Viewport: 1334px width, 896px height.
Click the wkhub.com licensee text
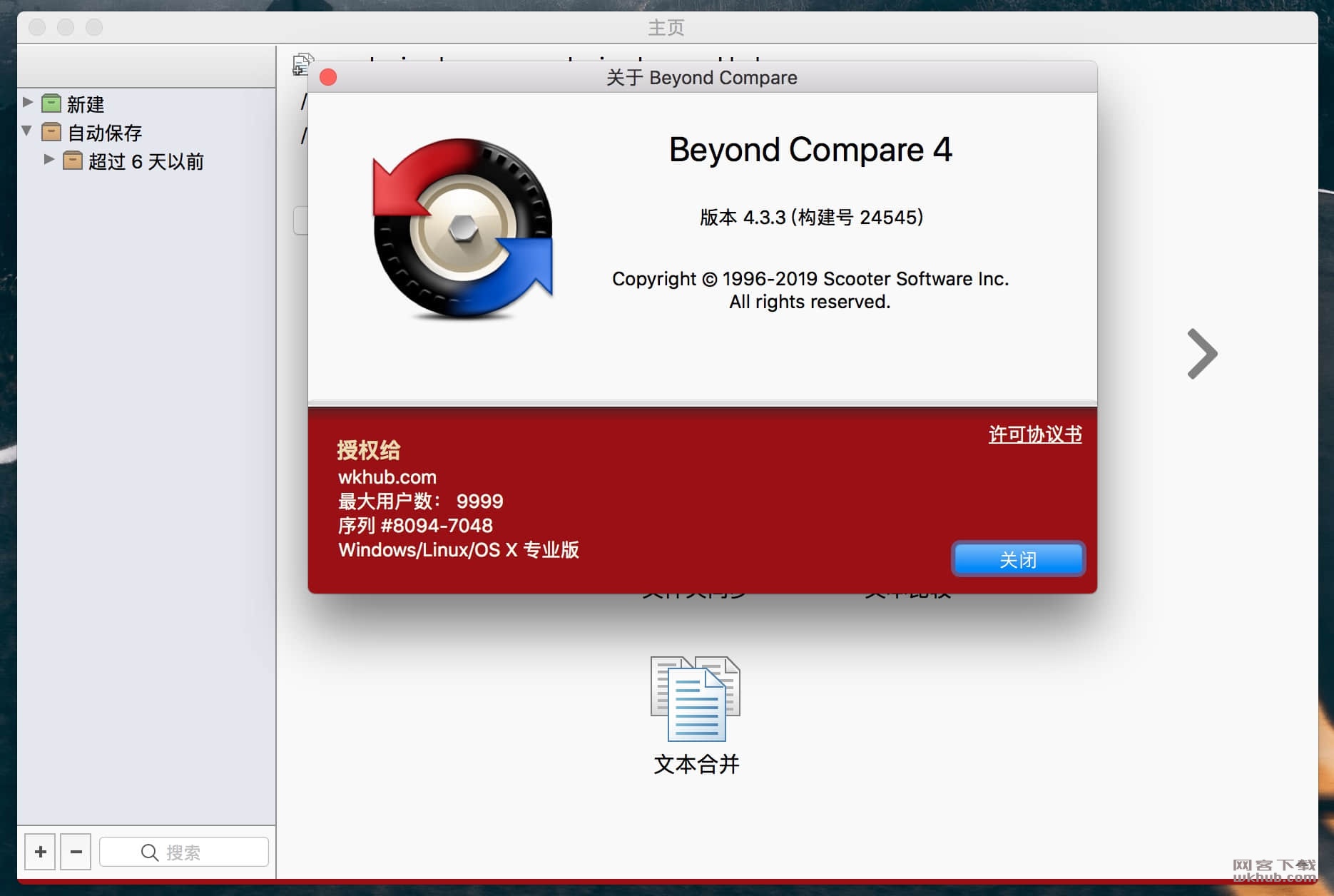pyautogui.click(x=387, y=477)
